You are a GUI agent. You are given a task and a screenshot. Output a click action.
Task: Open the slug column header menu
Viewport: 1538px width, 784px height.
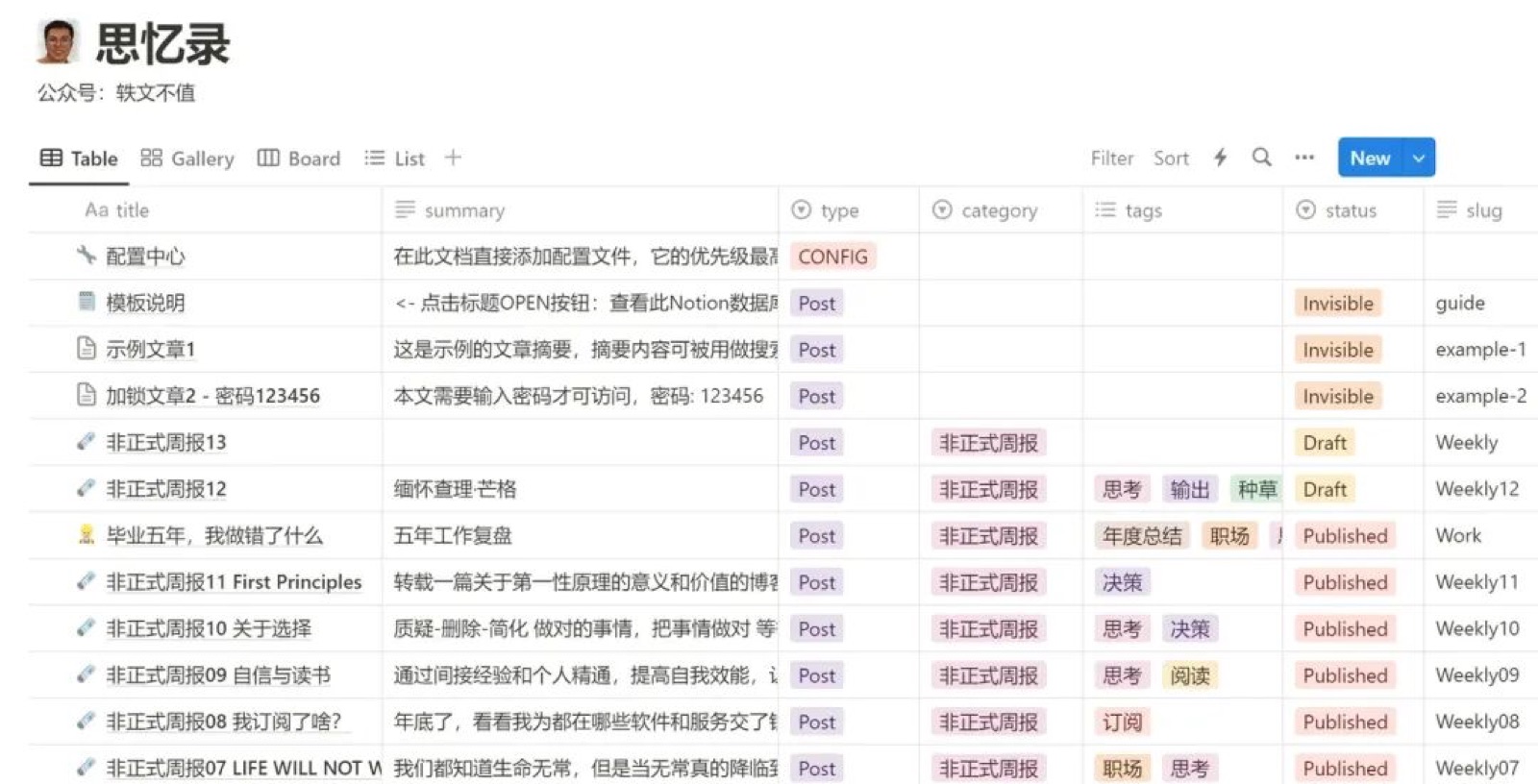1480,210
